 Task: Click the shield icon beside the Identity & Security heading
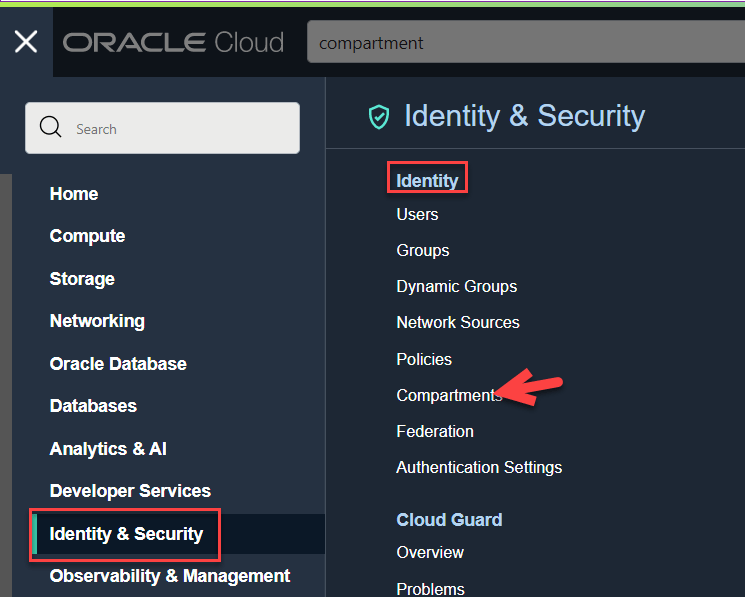click(x=379, y=117)
